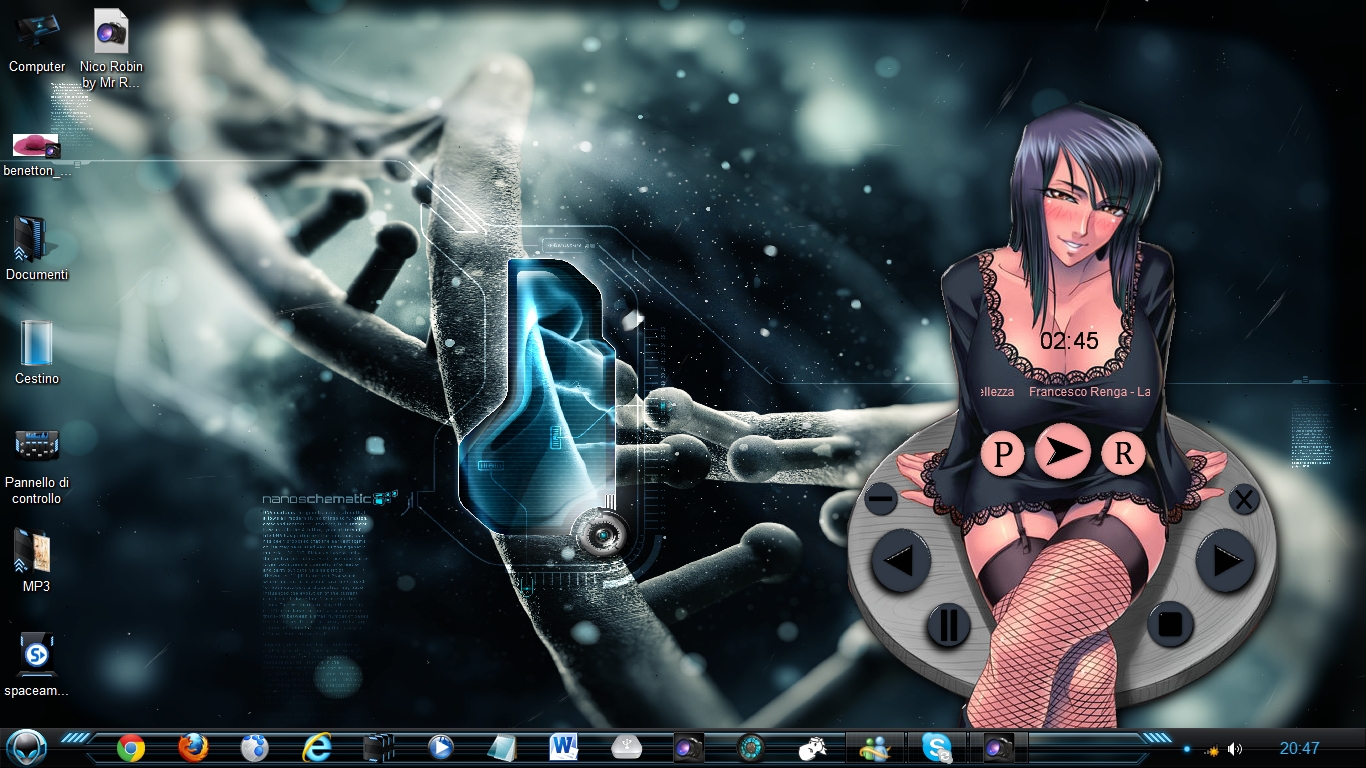Screen dimensions: 1366x768
Task: Click the pink R button on player
Action: pos(1123,454)
